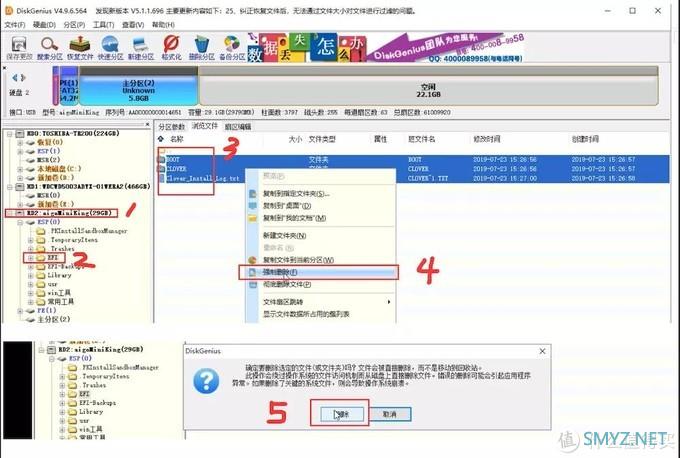680x458 pixels.
Task: Open the 查看(V) menu
Action: (133, 25)
